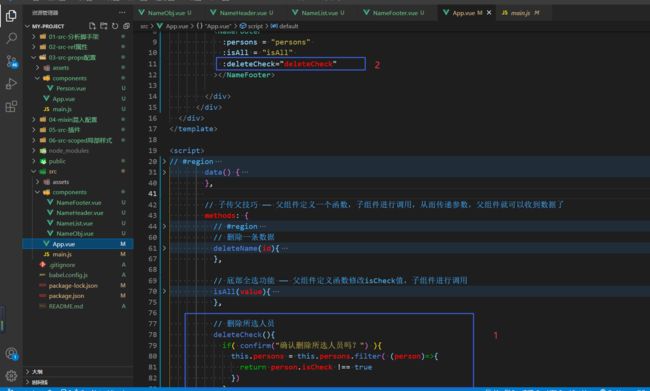The image size is (650, 391).
Task: Click the 'script' breadcrumb segment
Action: (255, 26)
